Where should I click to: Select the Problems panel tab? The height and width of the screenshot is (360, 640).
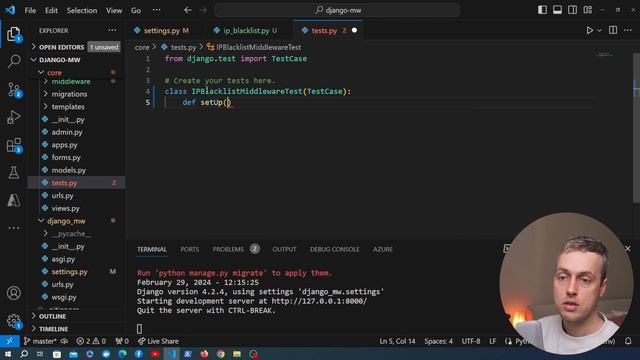coord(236,249)
